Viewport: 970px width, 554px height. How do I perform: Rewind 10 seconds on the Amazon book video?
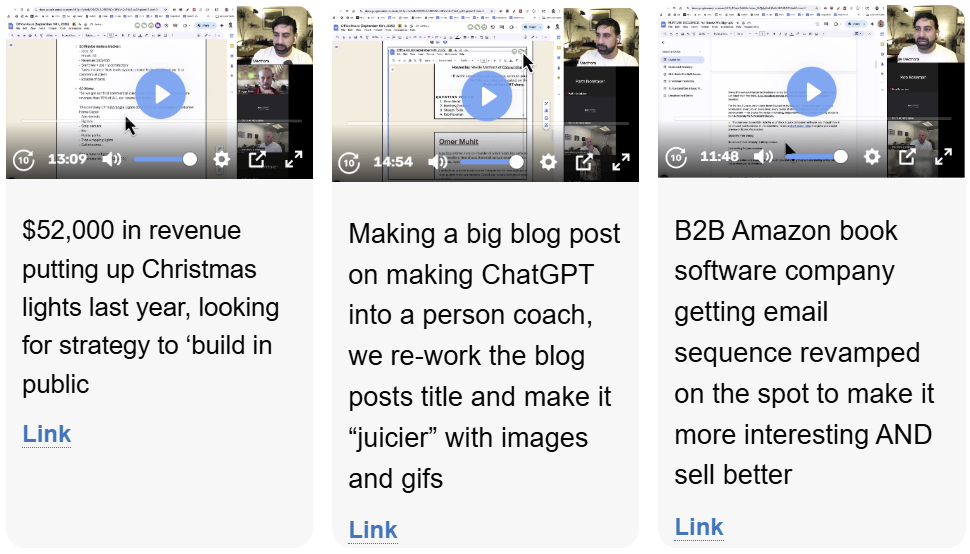pos(676,157)
